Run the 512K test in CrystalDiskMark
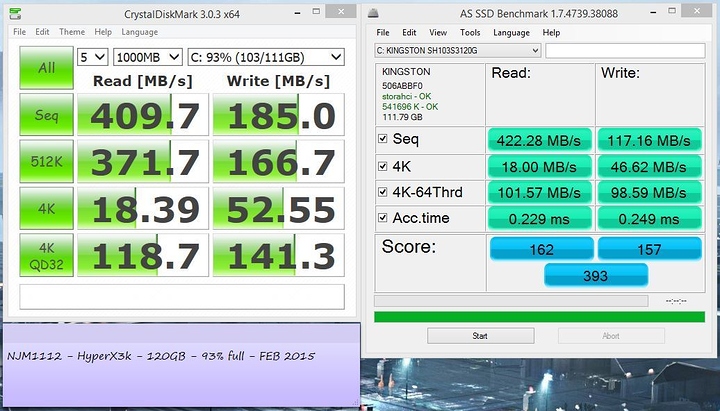The width and height of the screenshot is (720, 411). 45,163
